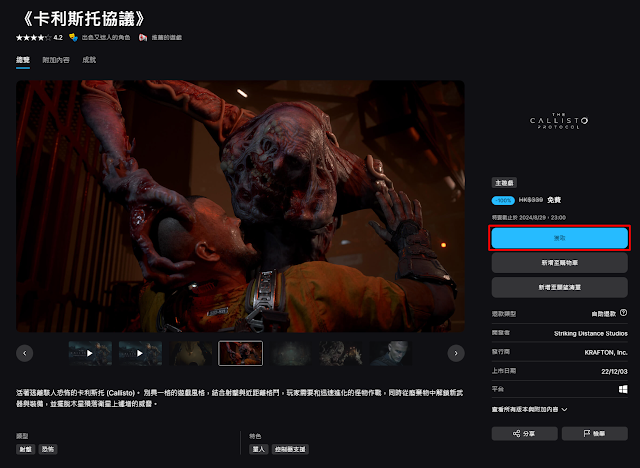Click the 分享 share button
The image size is (640, 468).
(x=524, y=433)
